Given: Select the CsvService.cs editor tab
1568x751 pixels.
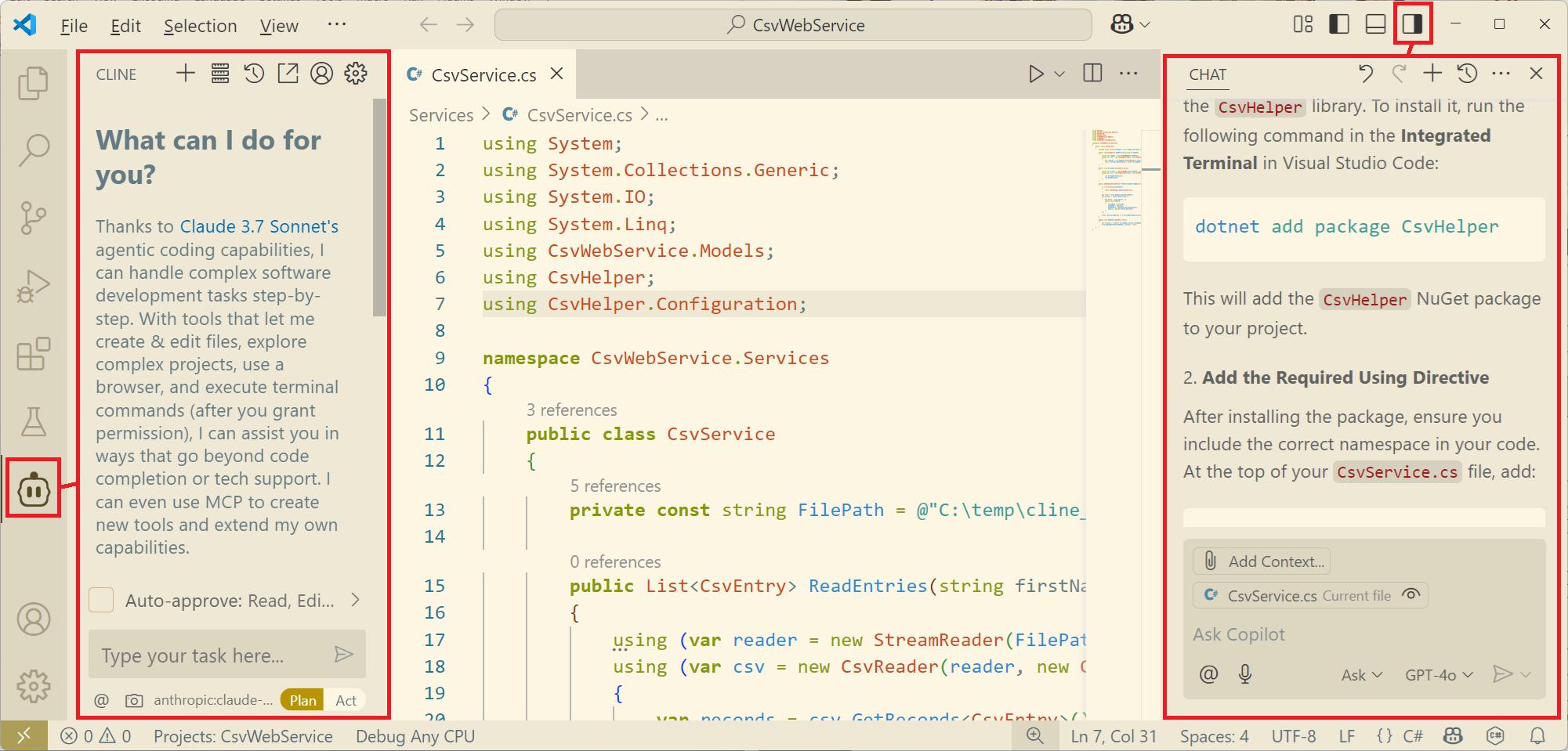Looking at the screenshot, I should [x=483, y=75].
